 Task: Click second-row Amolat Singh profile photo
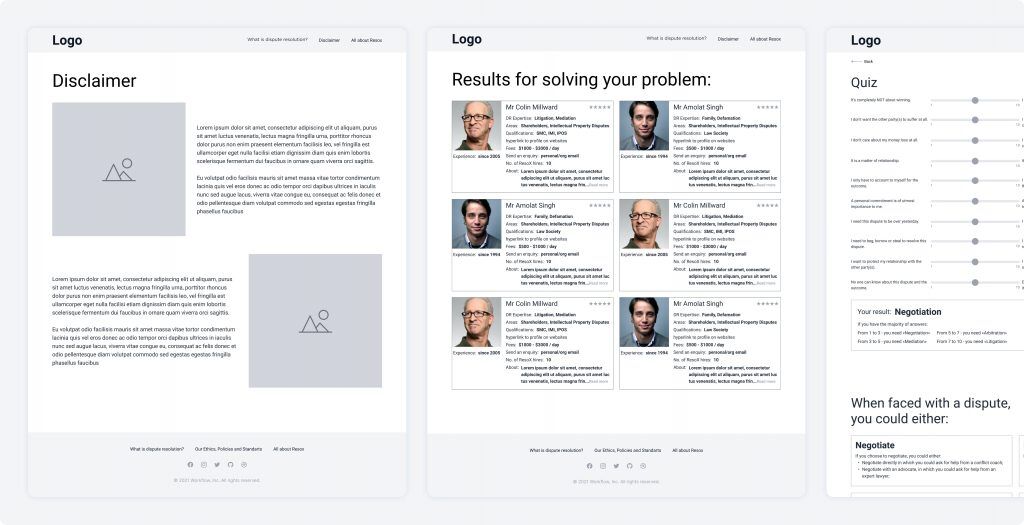[477, 224]
